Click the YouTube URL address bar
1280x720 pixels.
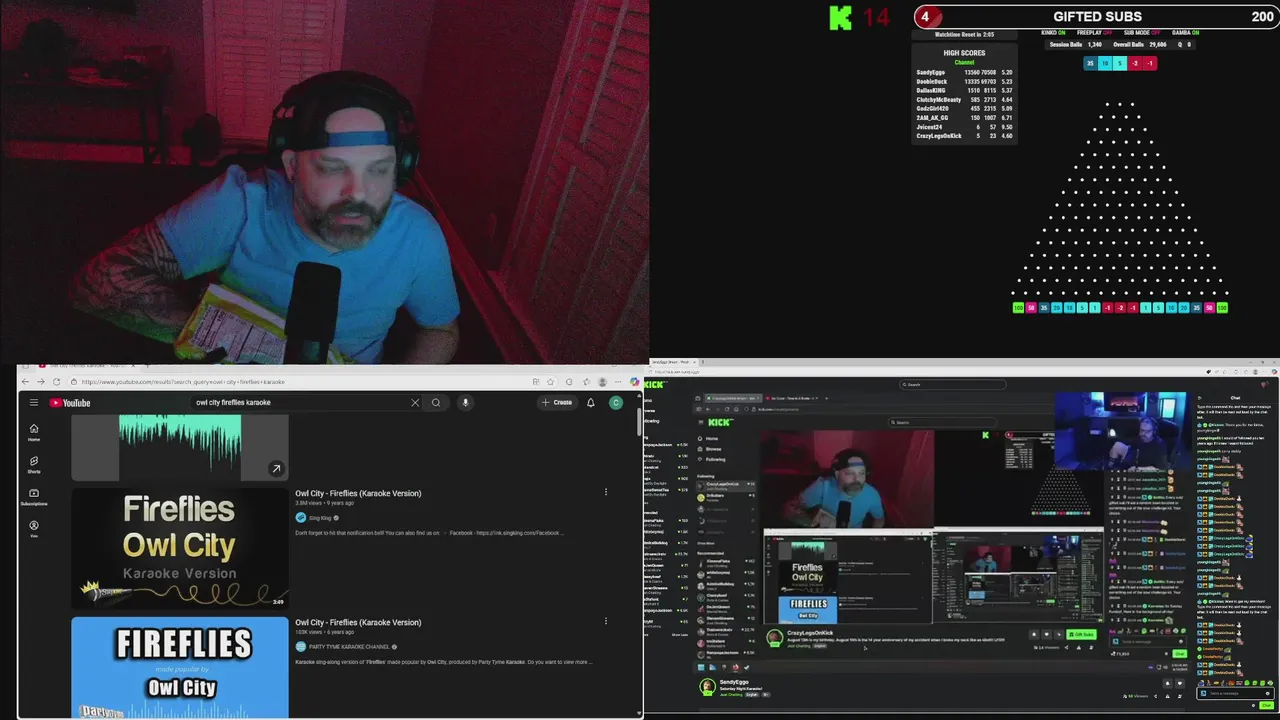click(x=300, y=382)
